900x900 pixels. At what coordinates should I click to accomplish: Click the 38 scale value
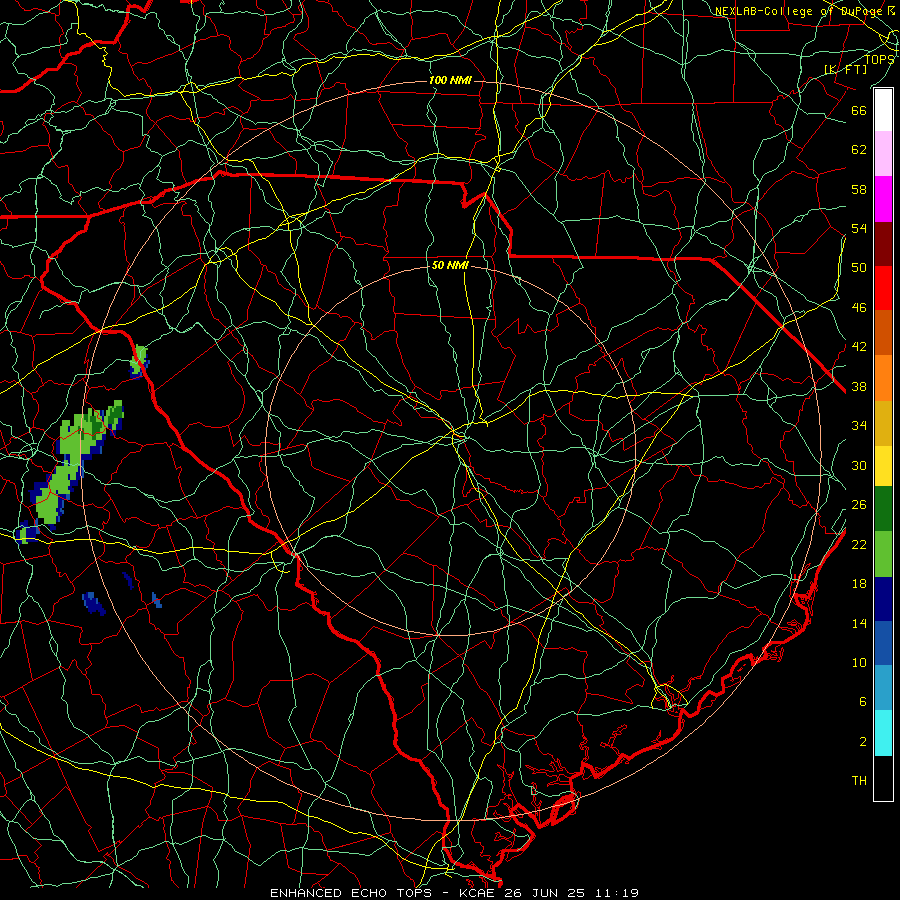pos(859,386)
